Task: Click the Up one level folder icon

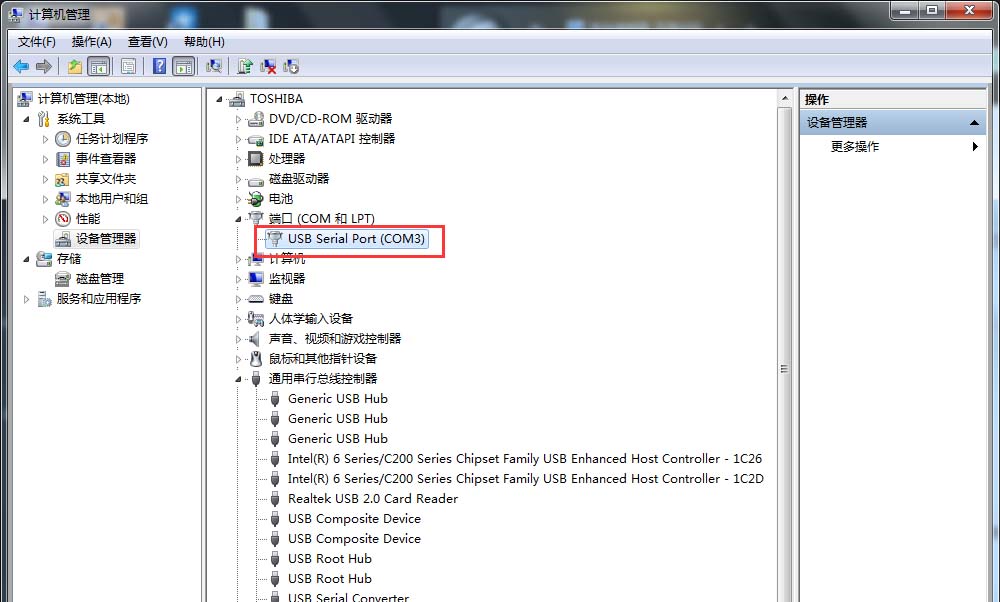Action: coord(75,66)
